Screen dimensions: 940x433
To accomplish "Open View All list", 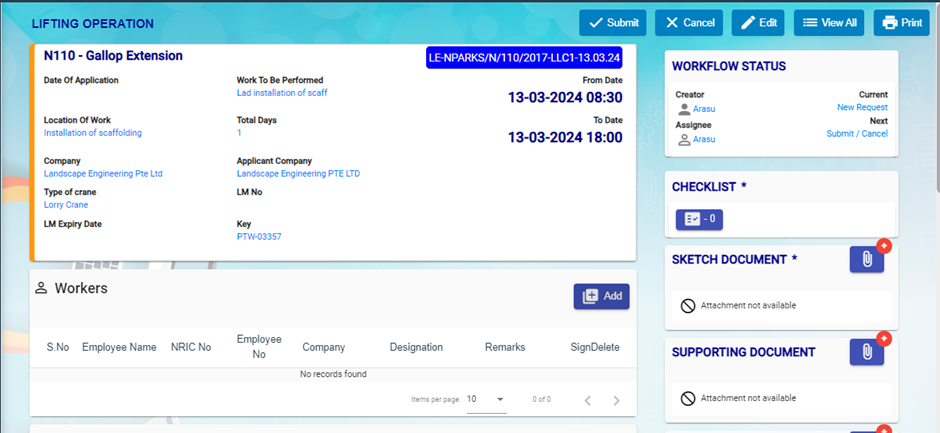I will 829,23.
